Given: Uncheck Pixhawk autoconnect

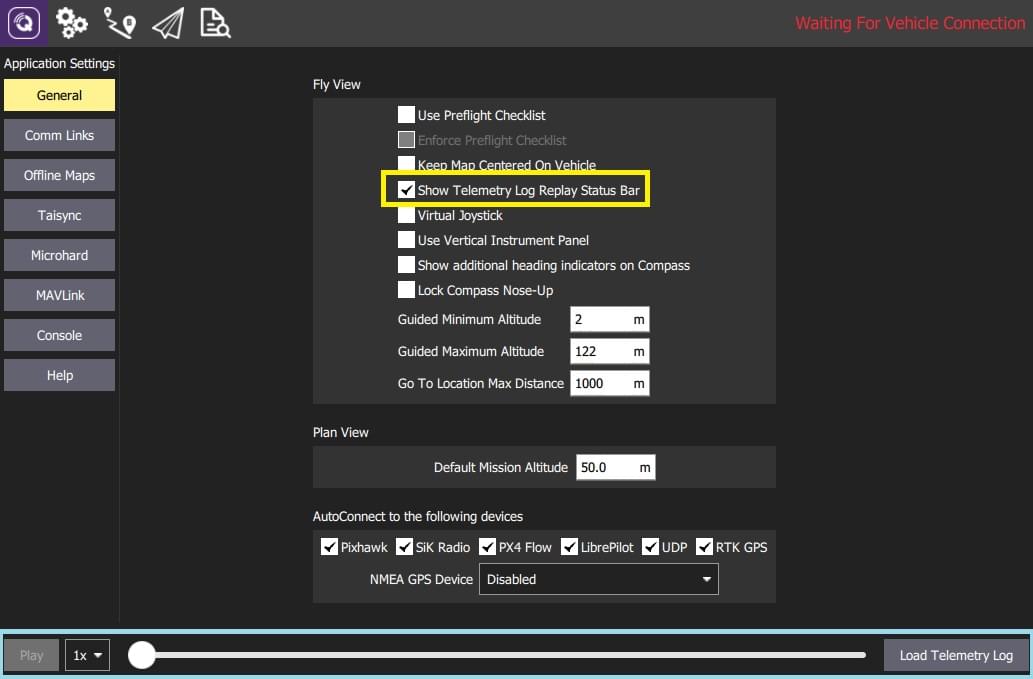Looking at the screenshot, I should 330,547.
